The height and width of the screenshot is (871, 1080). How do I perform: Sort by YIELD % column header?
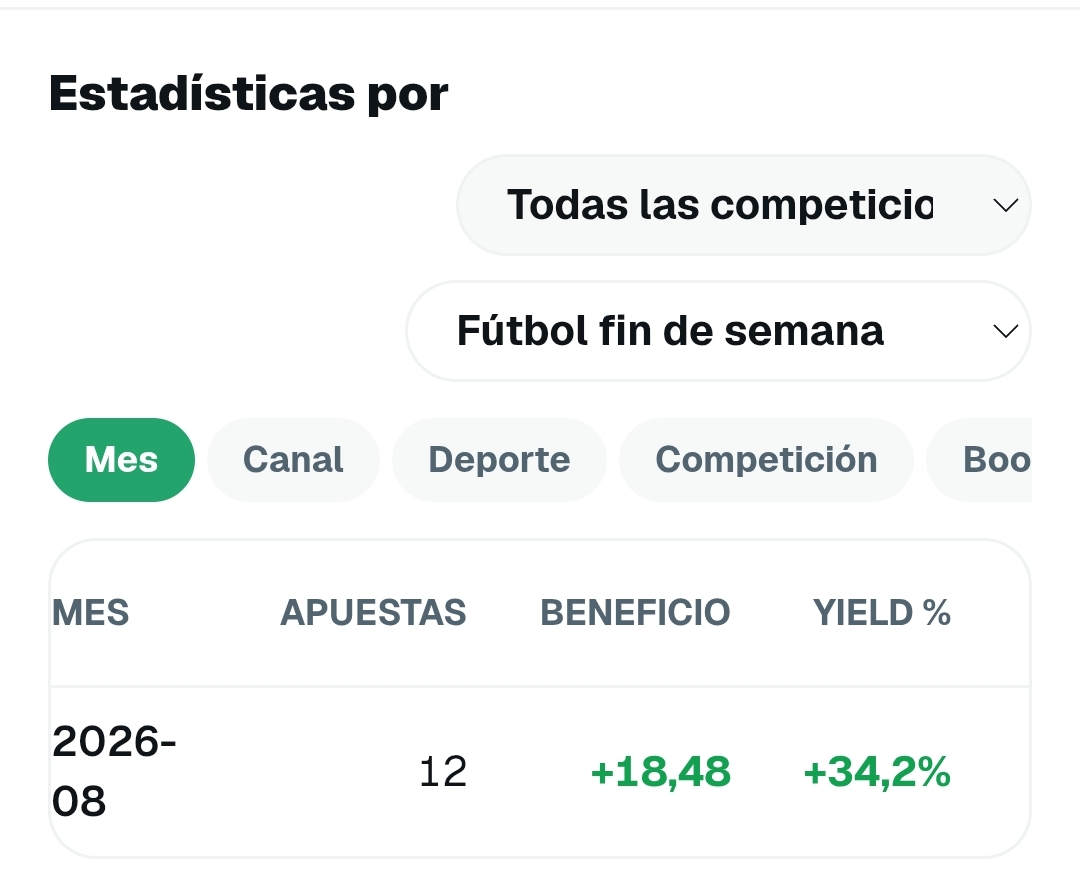tap(882, 613)
